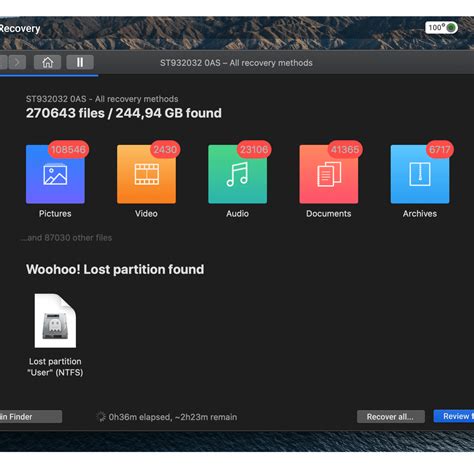This screenshot has width=474, height=474.
Task: Click the Pictures label text
Action: [55, 214]
